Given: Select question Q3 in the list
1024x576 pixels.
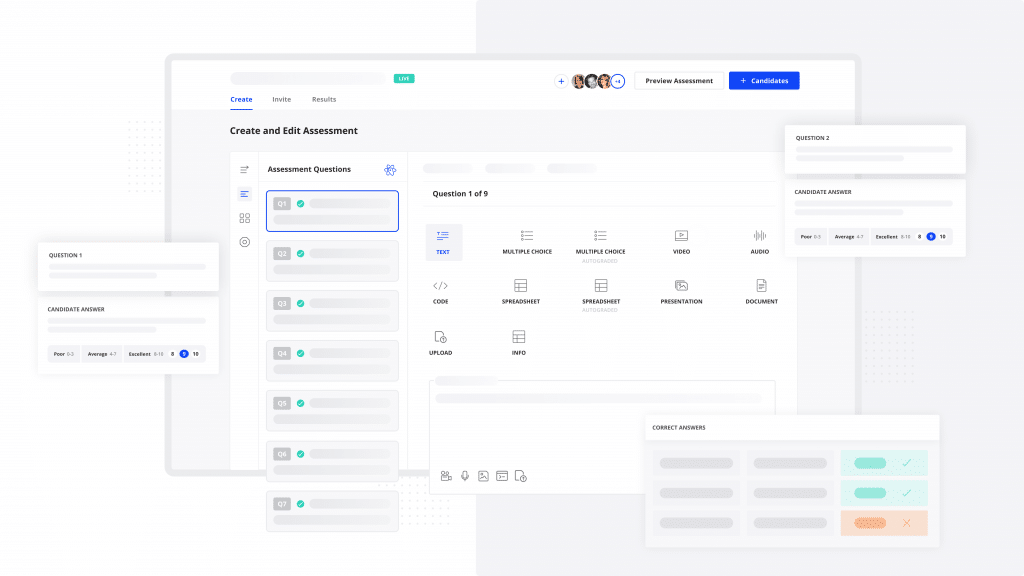Looking at the screenshot, I should [332, 311].
